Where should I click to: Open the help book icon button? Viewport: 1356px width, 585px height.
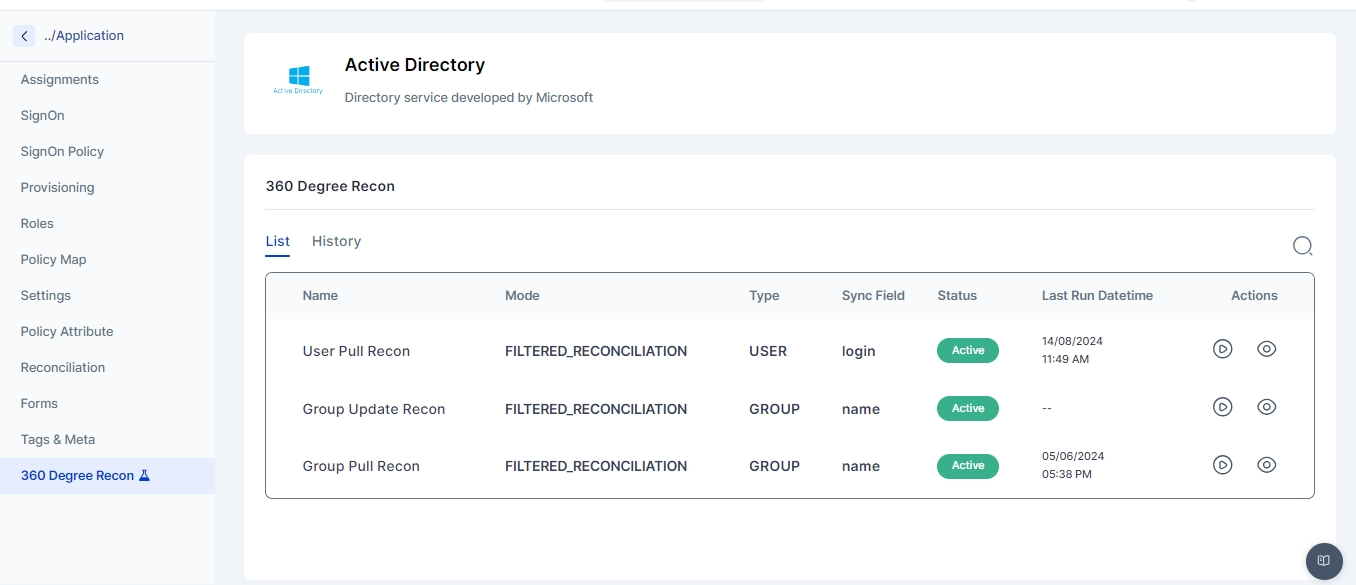pyautogui.click(x=1324, y=561)
